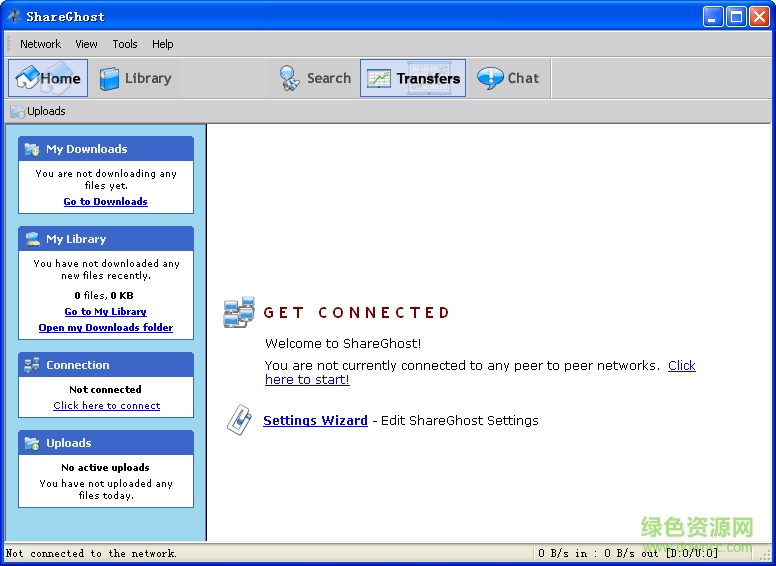Click the My Library panel icon

(x=33, y=239)
